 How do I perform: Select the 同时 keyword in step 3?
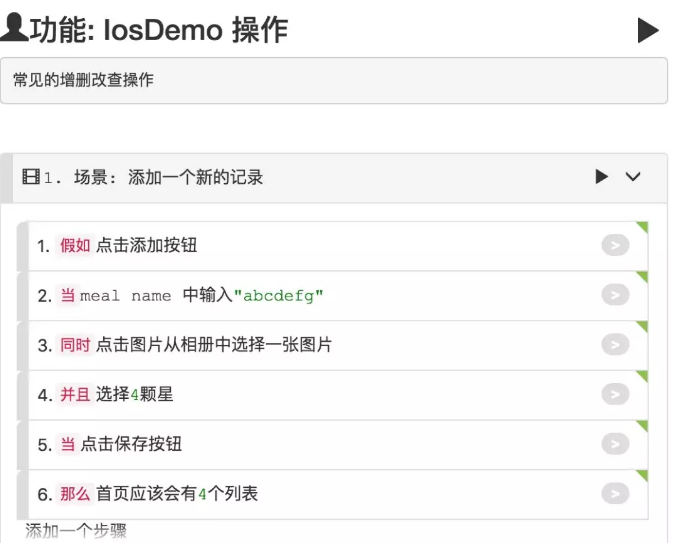point(75,345)
